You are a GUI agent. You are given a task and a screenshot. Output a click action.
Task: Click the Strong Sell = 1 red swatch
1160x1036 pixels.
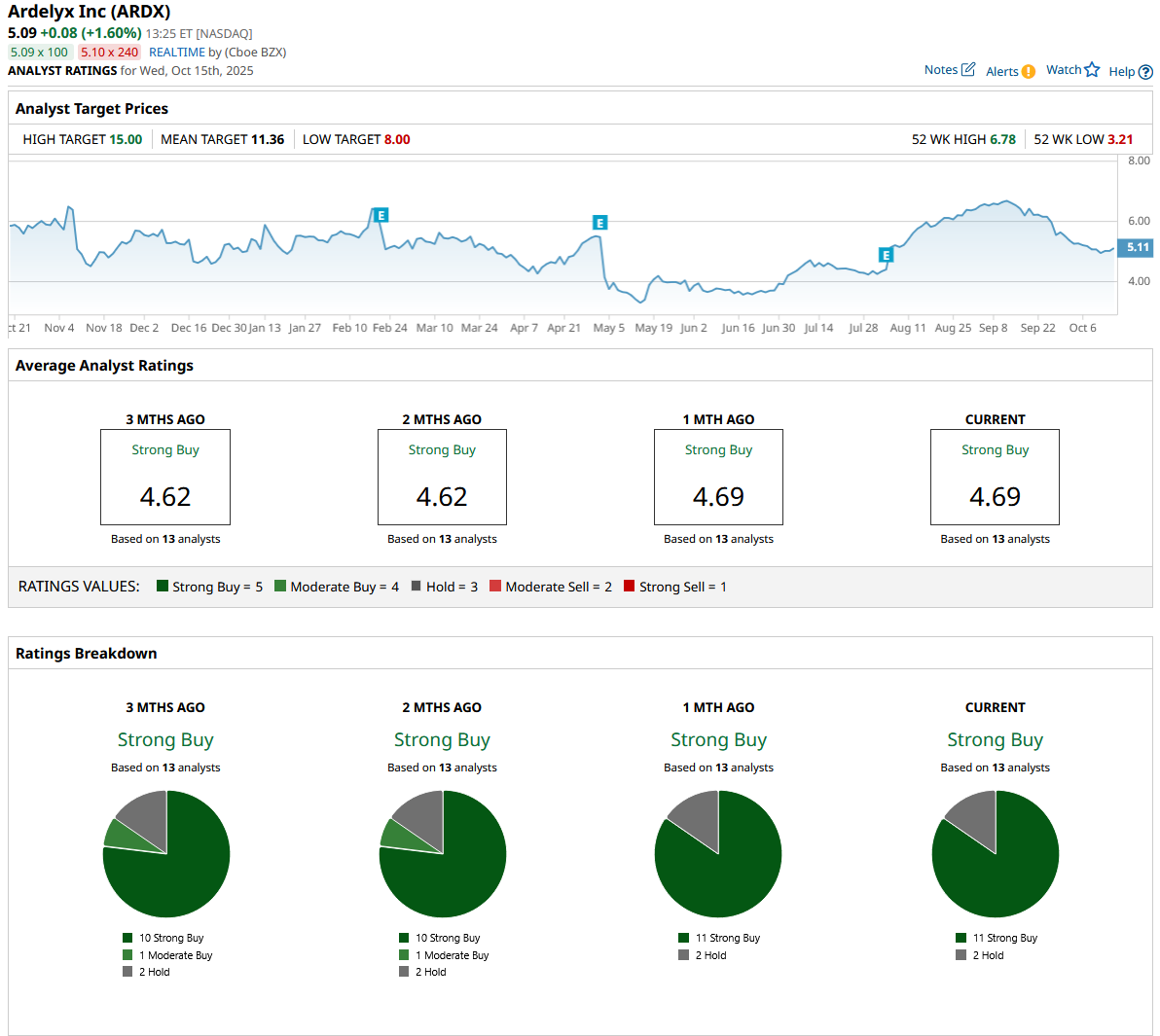630,586
